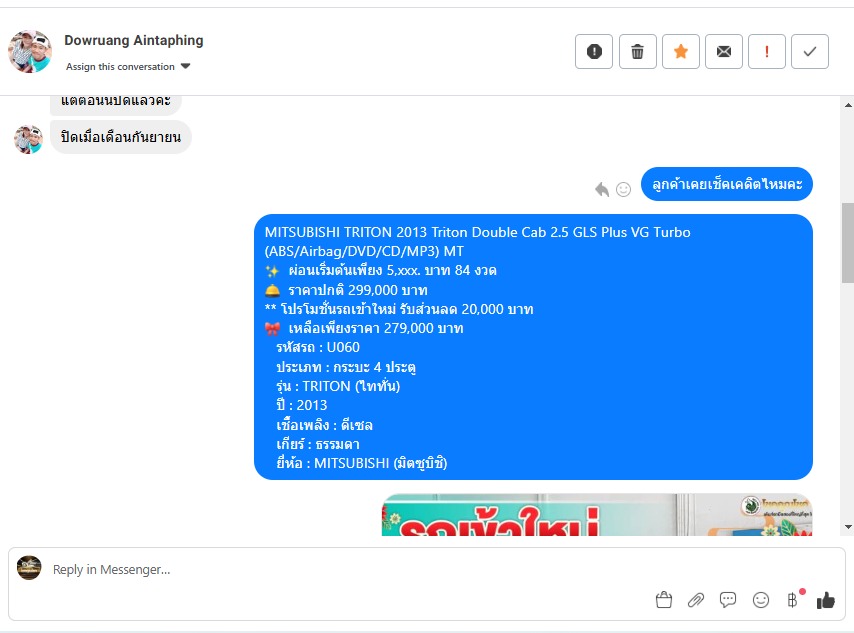Image resolution: width=854 pixels, height=633 pixels.
Task: Open emoji picker in reply toolbar
Action: [x=760, y=600]
